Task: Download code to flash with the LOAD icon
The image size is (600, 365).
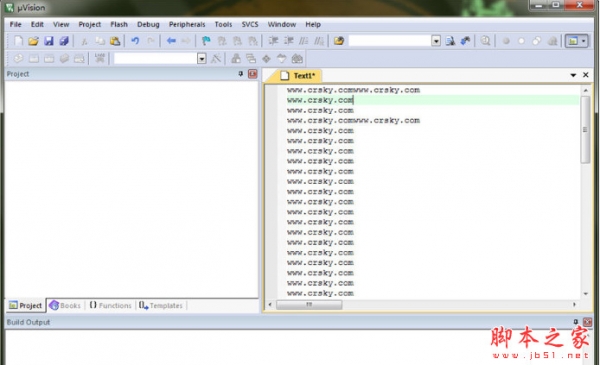Action: (x=99, y=59)
